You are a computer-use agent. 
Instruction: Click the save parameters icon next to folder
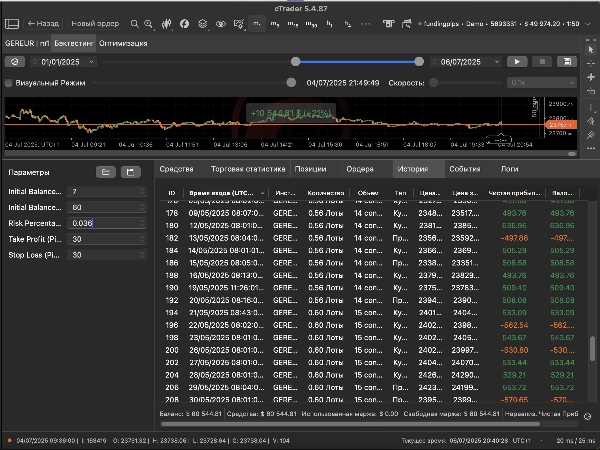[129, 172]
